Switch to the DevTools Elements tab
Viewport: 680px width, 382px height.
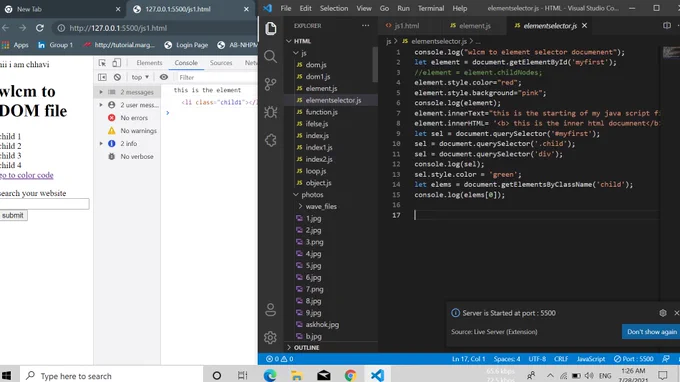149,63
